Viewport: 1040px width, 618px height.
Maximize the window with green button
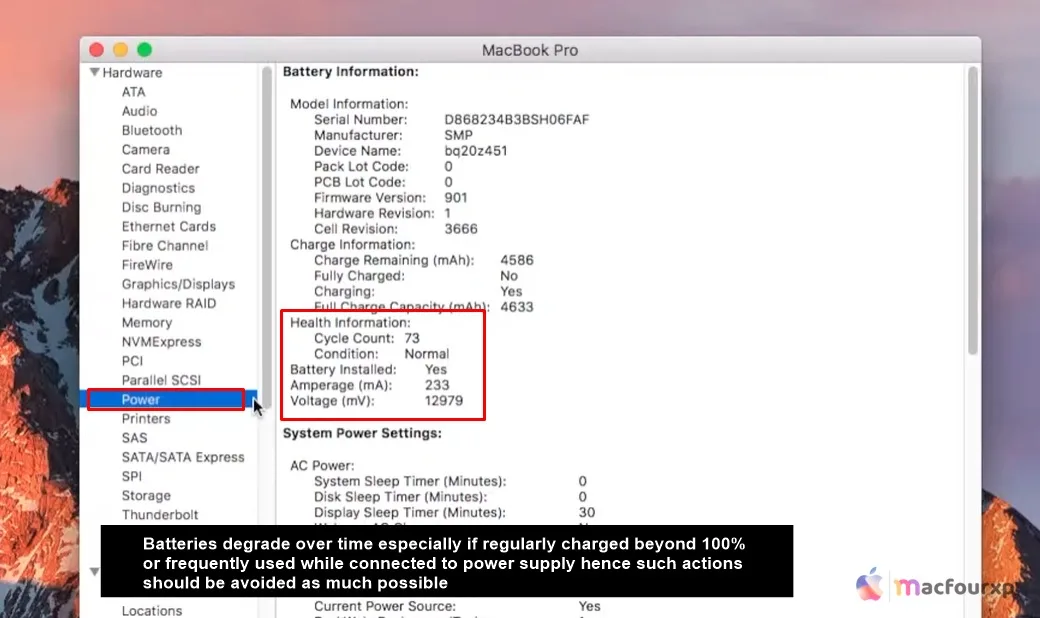145,50
